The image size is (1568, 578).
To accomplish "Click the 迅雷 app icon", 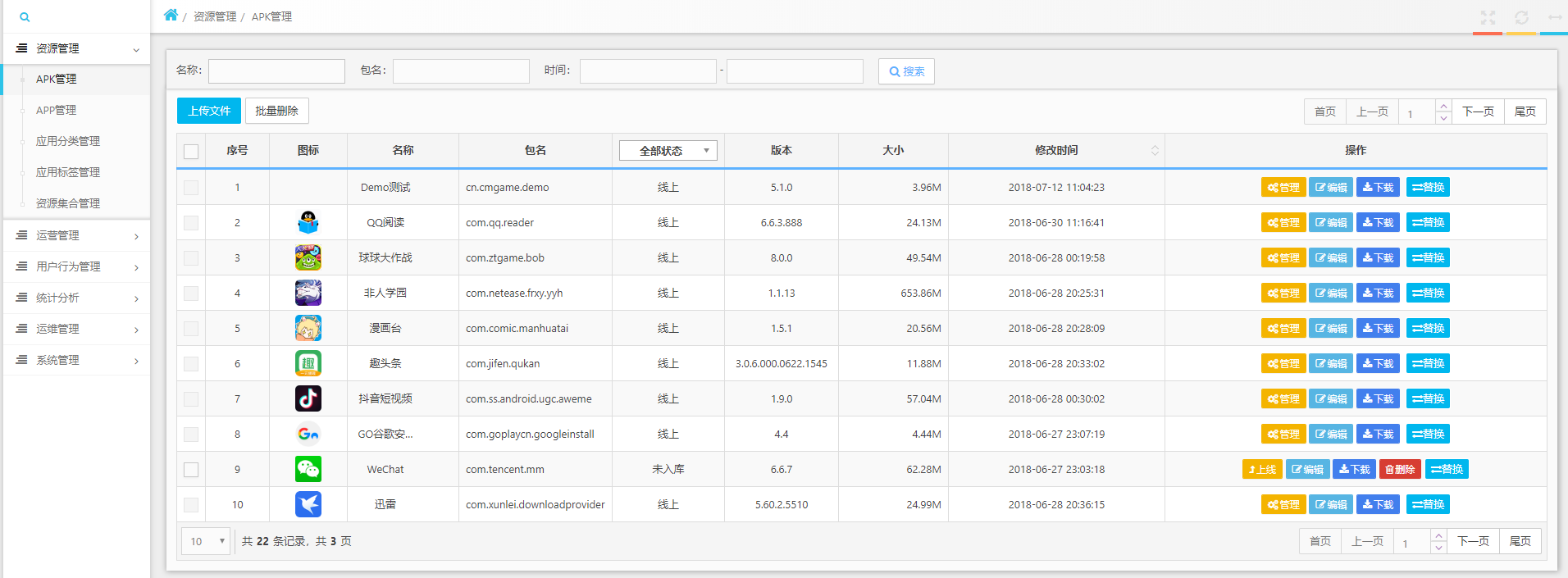I will point(308,504).
